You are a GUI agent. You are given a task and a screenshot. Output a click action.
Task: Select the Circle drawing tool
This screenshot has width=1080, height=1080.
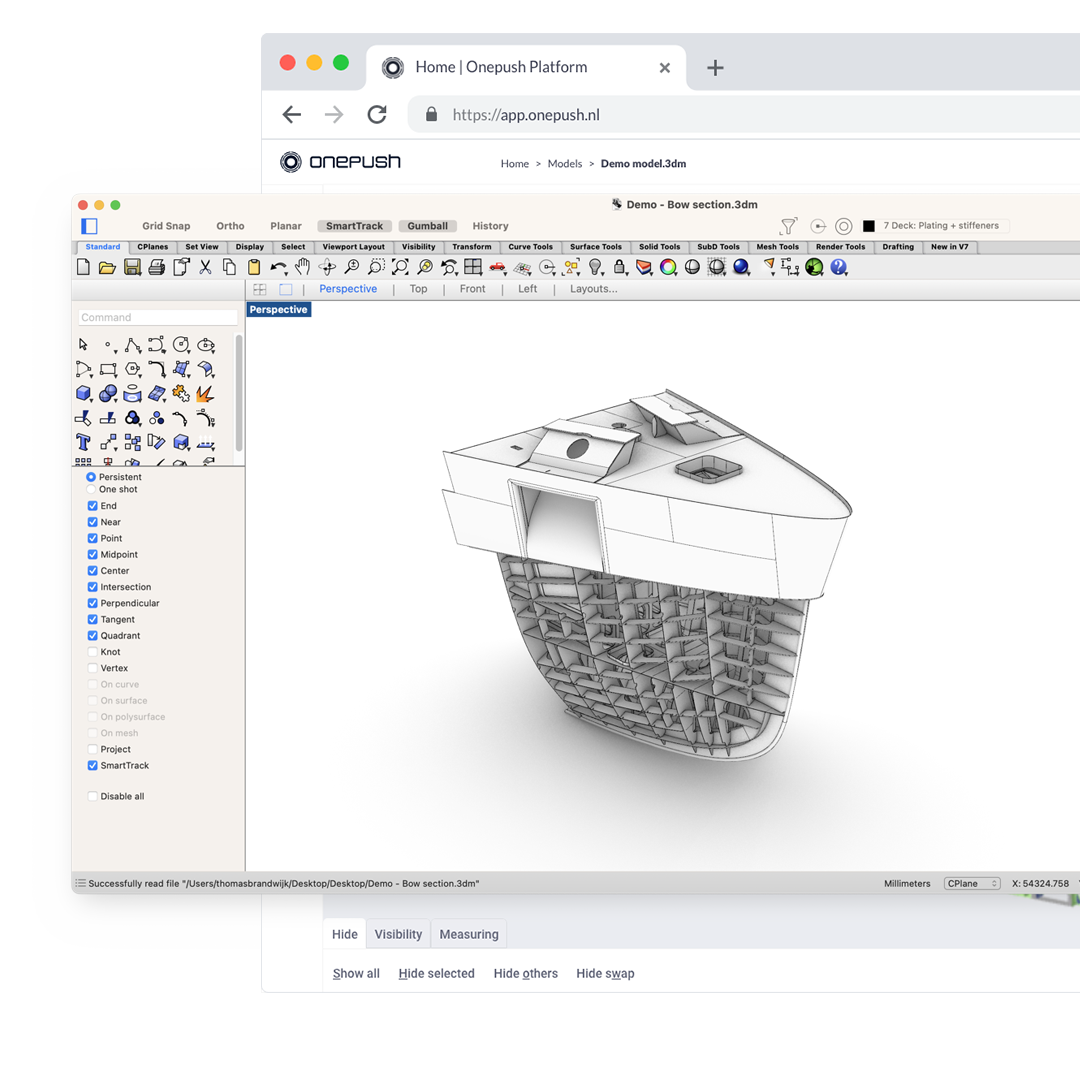[x=181, y=344]
